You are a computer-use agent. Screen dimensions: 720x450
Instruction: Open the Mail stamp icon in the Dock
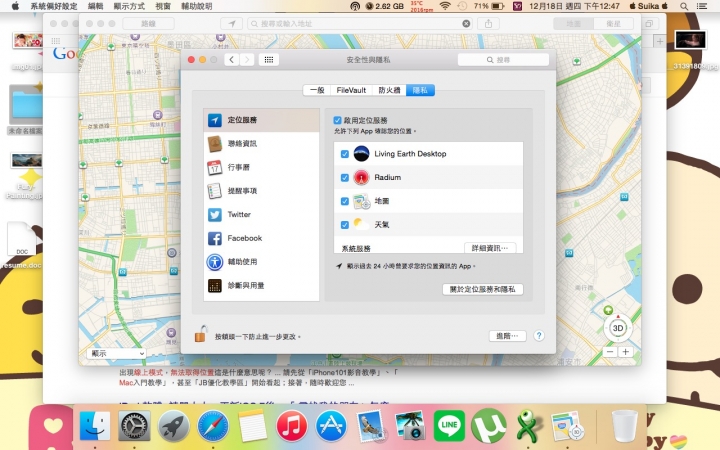(x=371, y=426)
